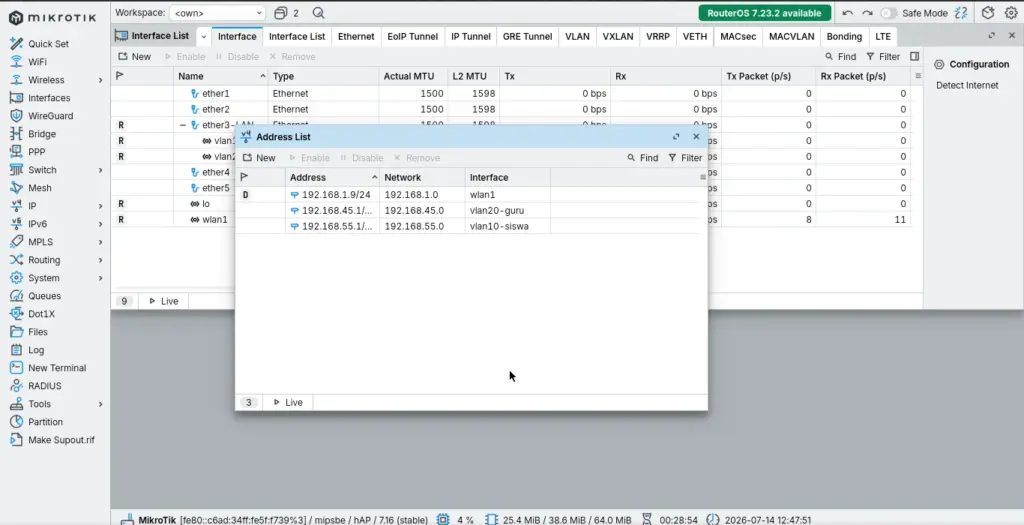This screenshot has height=525, width=1024.
Task: Switch to the VLAN tab
Action: click(x=577, y=37)
